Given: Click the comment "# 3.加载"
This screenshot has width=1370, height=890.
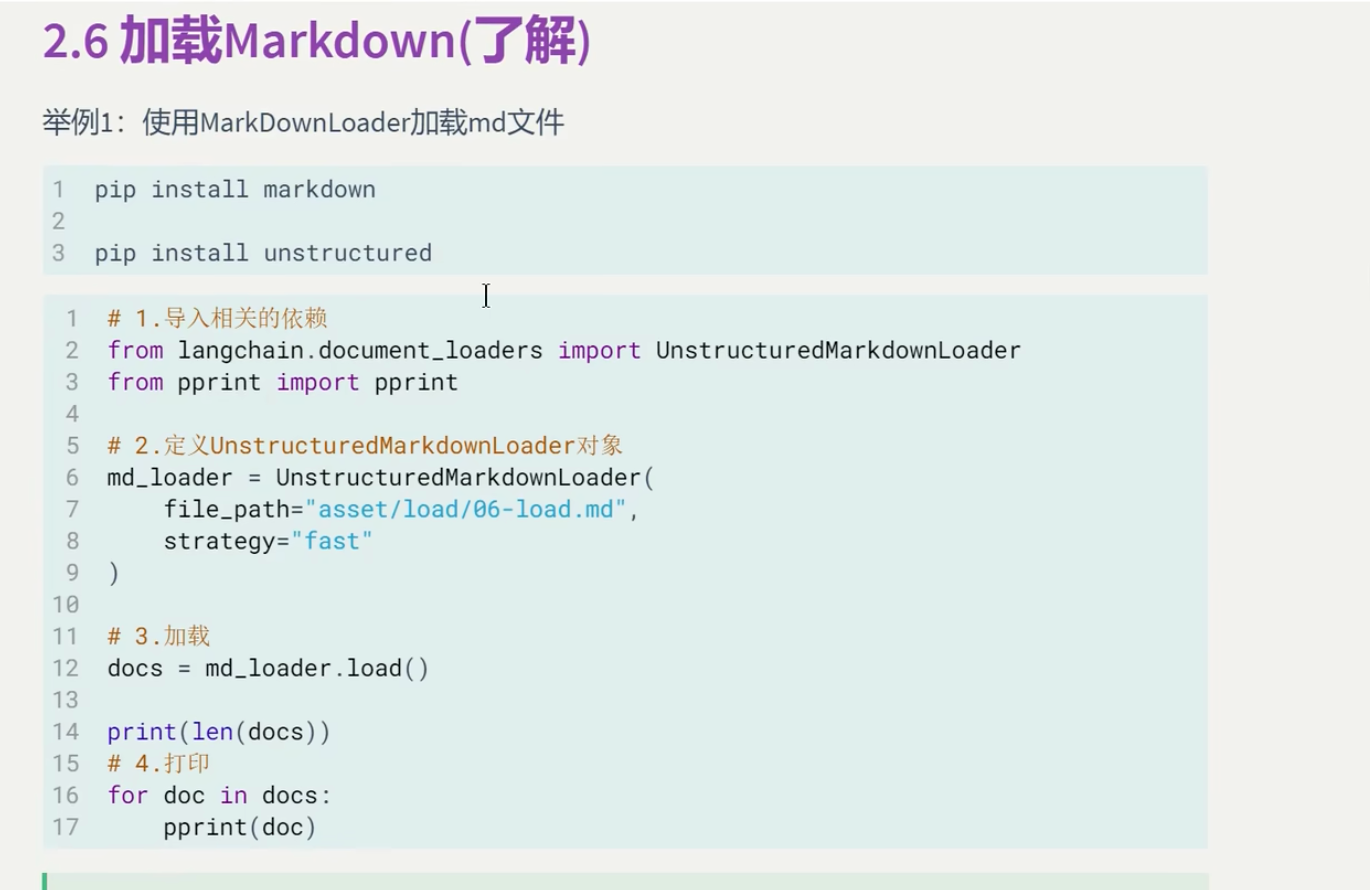Looking at the screenshot, I should point(159,636).
